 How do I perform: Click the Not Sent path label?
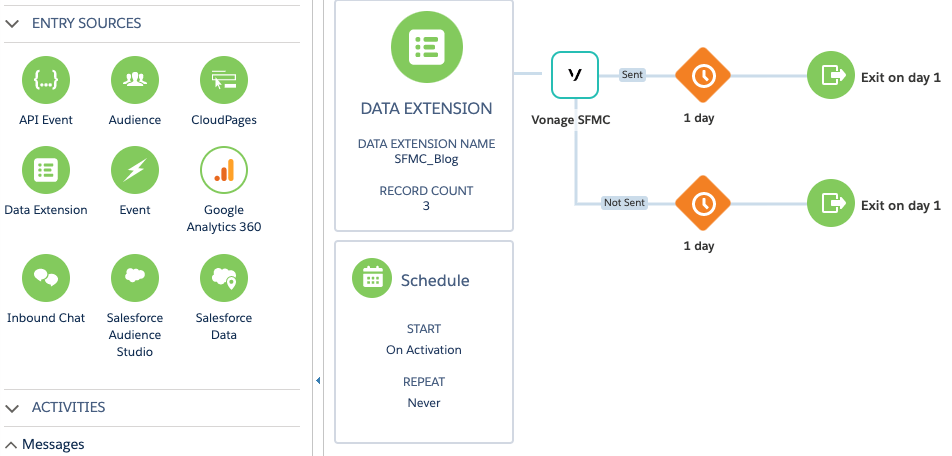coord(624,203)
